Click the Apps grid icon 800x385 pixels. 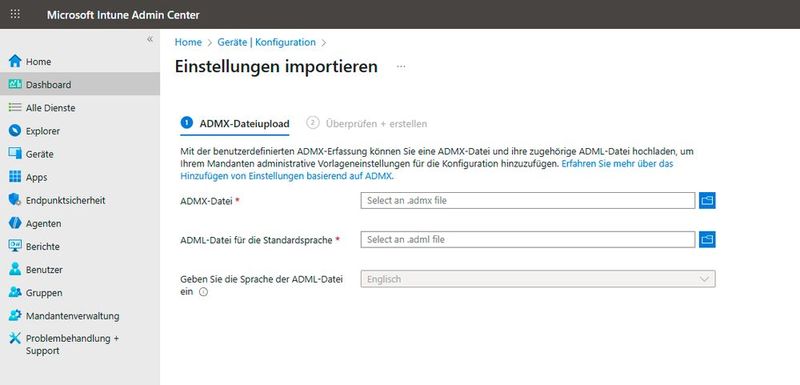coord(15,177)
